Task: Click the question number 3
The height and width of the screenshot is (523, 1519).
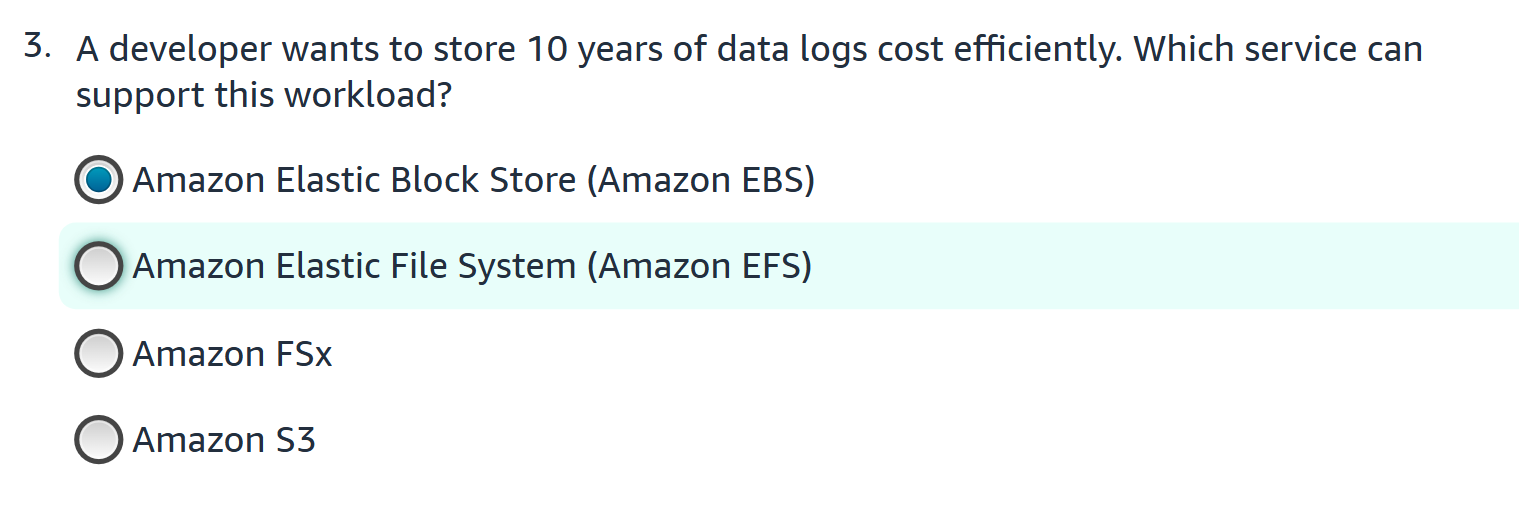Action: coord(38,47)
